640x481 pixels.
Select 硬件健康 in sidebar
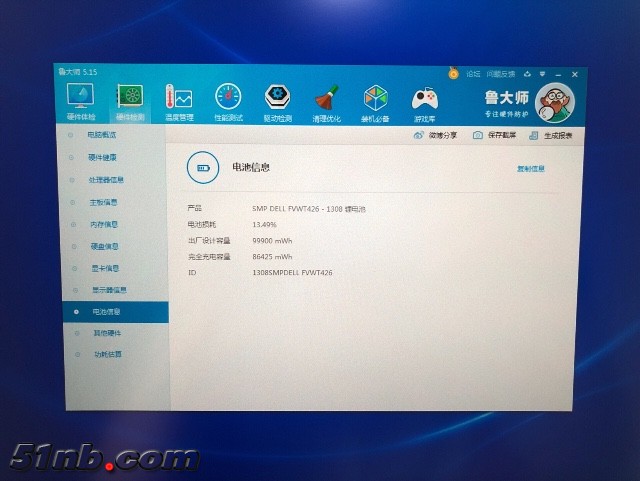pyautogui.click(x=102, y=157)
